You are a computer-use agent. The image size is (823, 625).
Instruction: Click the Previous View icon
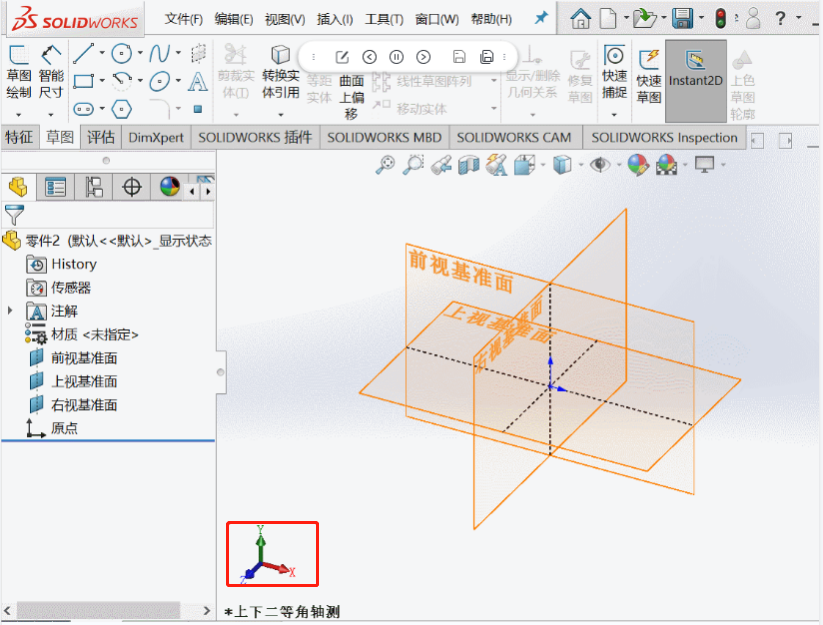(x=441, y=165)
